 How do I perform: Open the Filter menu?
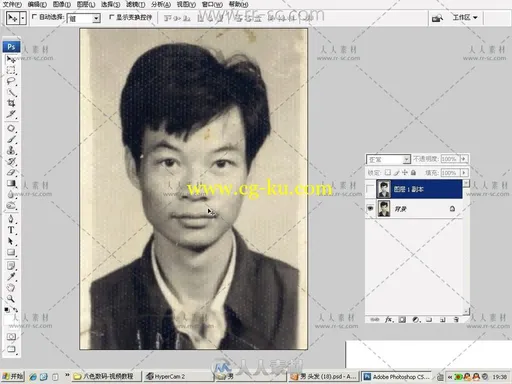(135, 4)
